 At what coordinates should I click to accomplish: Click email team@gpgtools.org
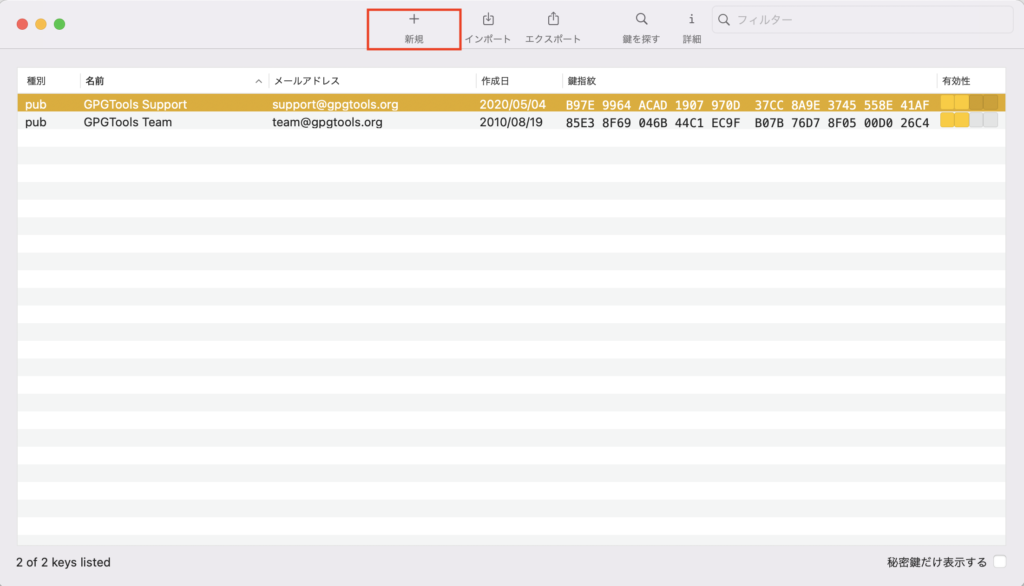point(327,122)
